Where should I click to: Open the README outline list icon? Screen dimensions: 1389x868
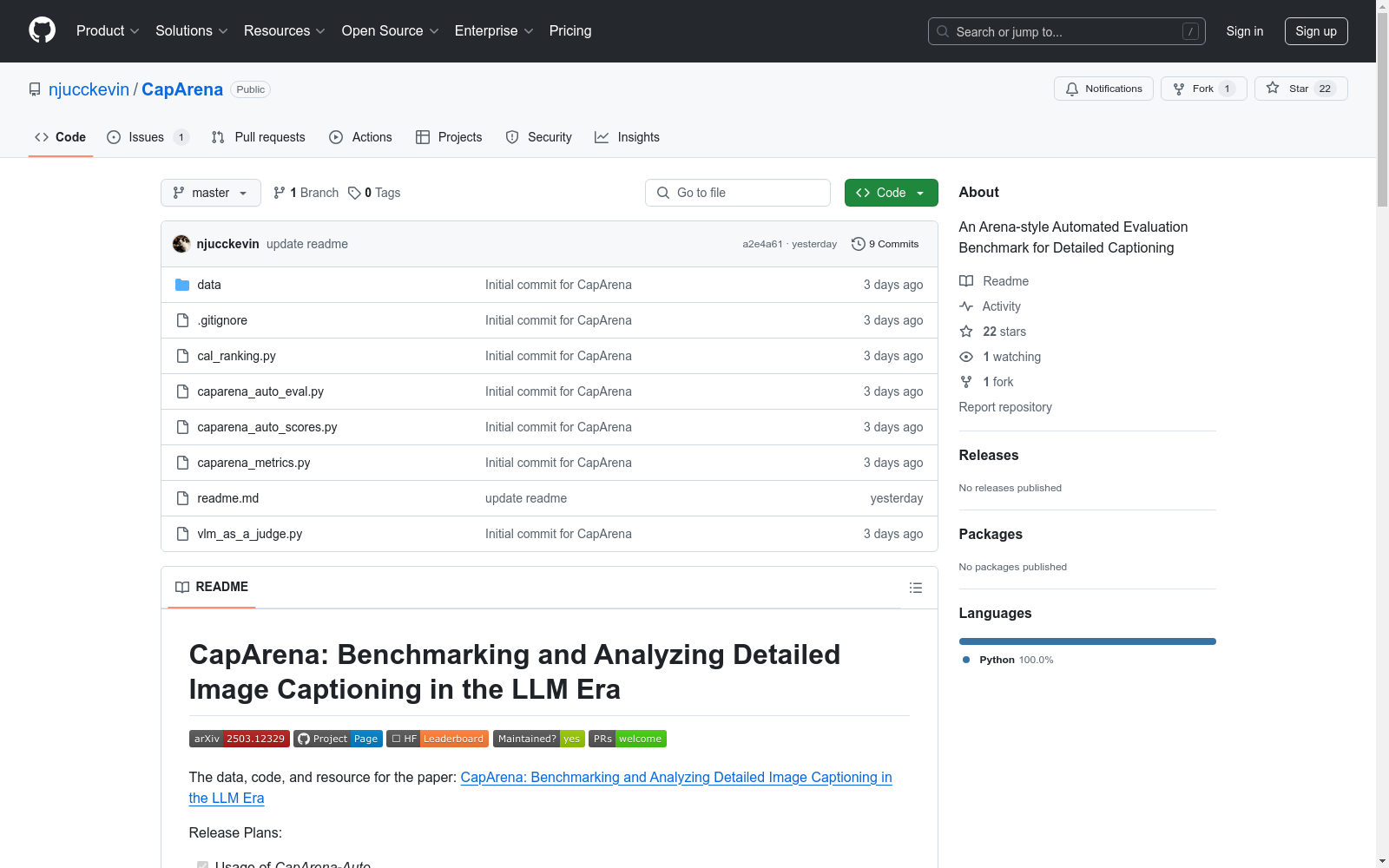(915, 588)
